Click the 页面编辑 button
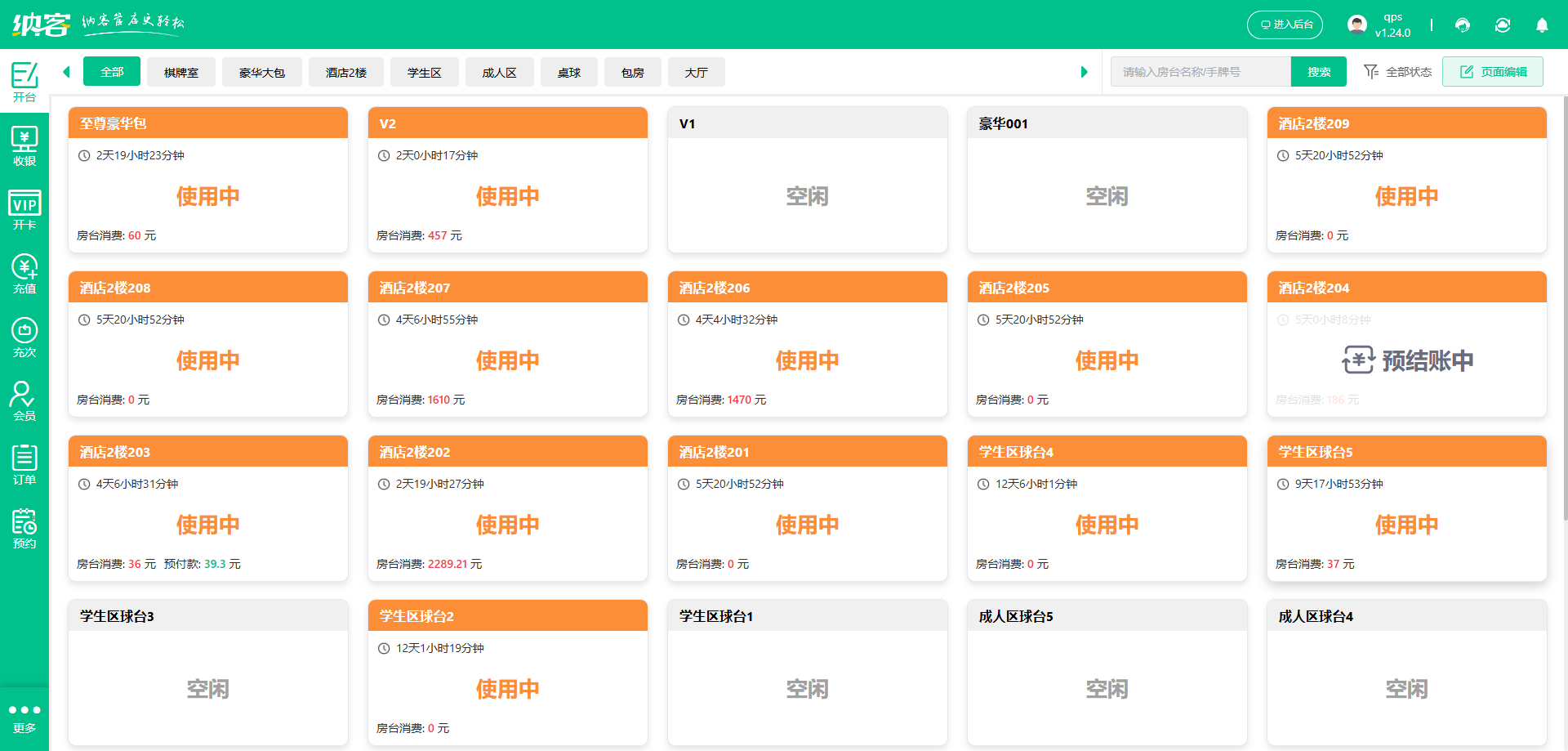The height and width of the screenshot is (751, 1568). [1493, 72]
